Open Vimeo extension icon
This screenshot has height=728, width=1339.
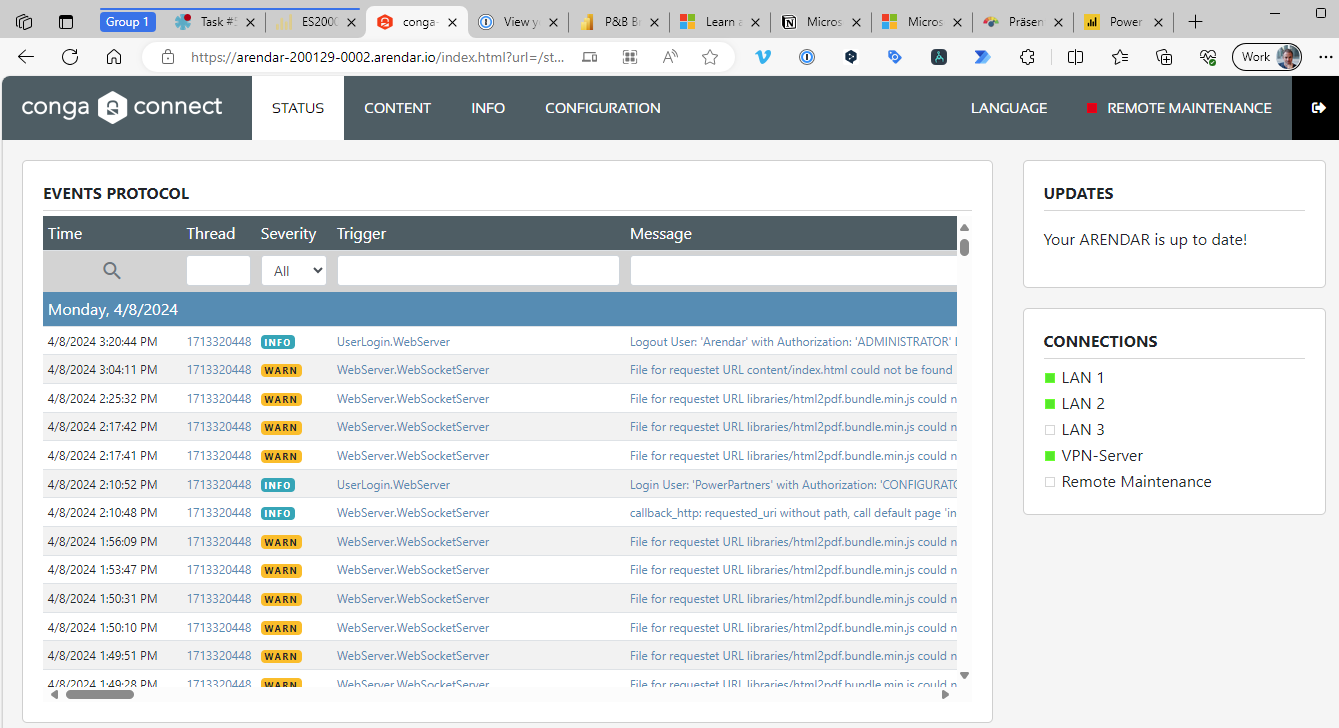[763, 57]
